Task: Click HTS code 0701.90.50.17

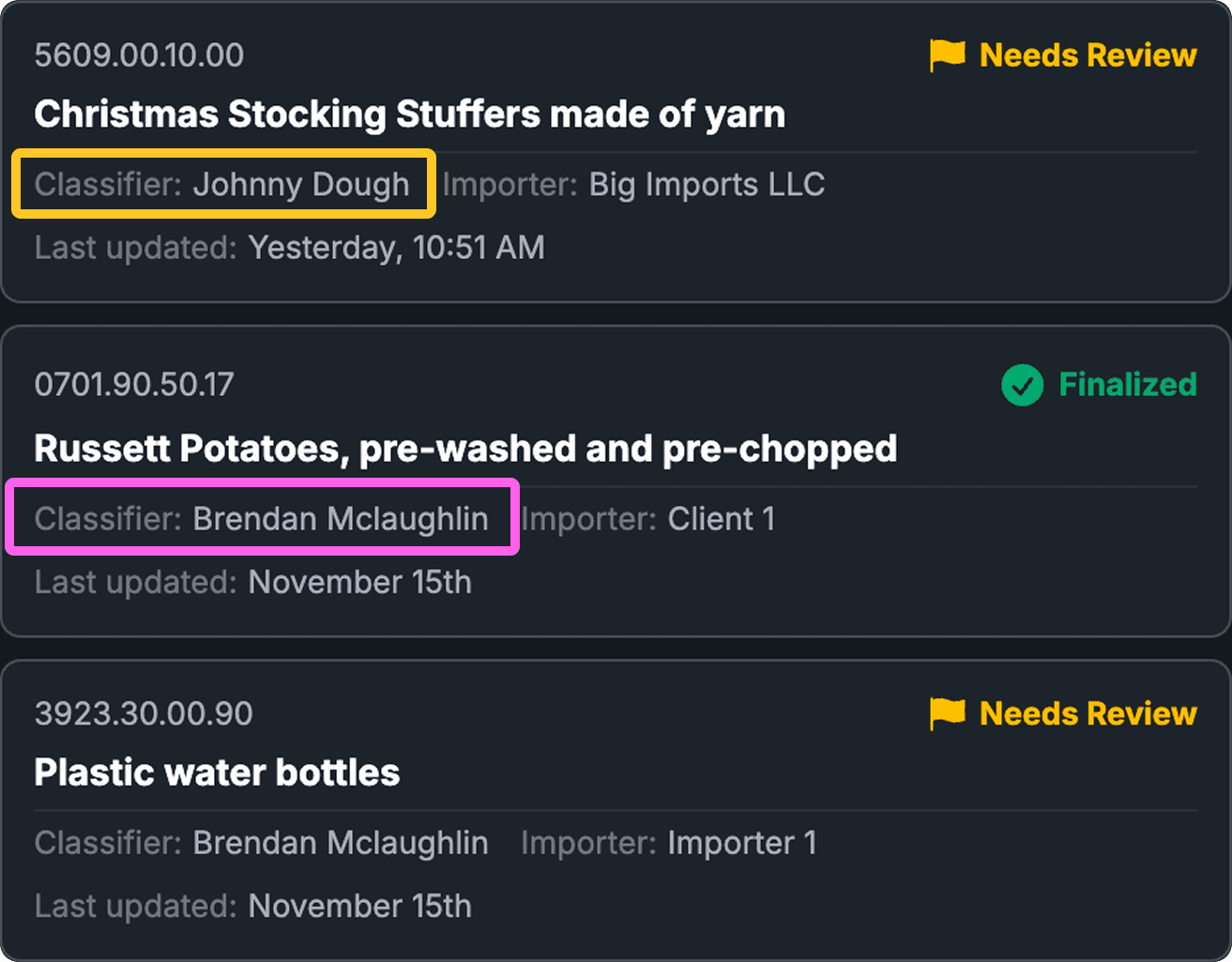Action: click(134, 385)
